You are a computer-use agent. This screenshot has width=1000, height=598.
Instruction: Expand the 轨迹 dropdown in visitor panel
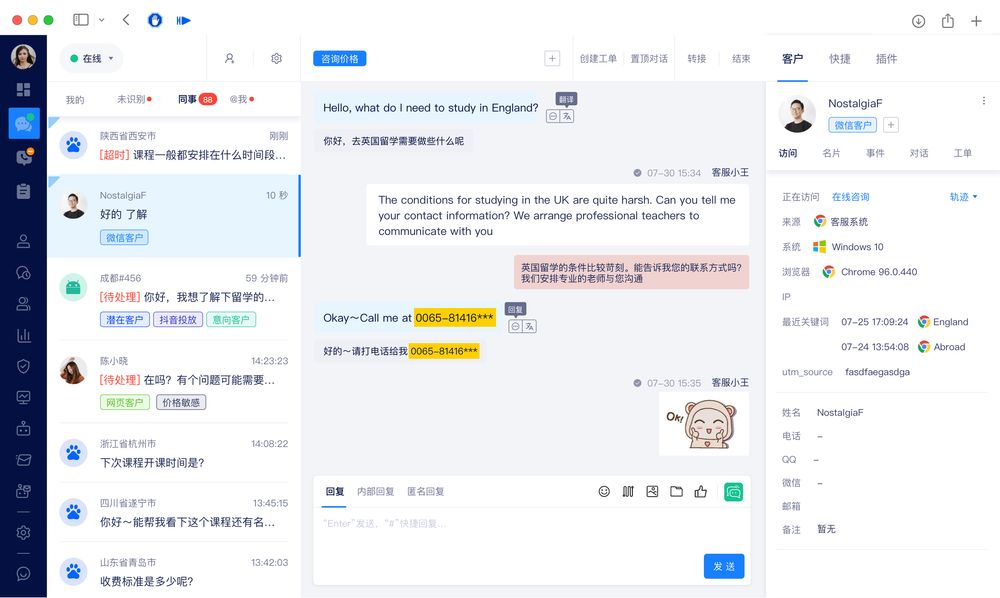[x=963, y=197]
